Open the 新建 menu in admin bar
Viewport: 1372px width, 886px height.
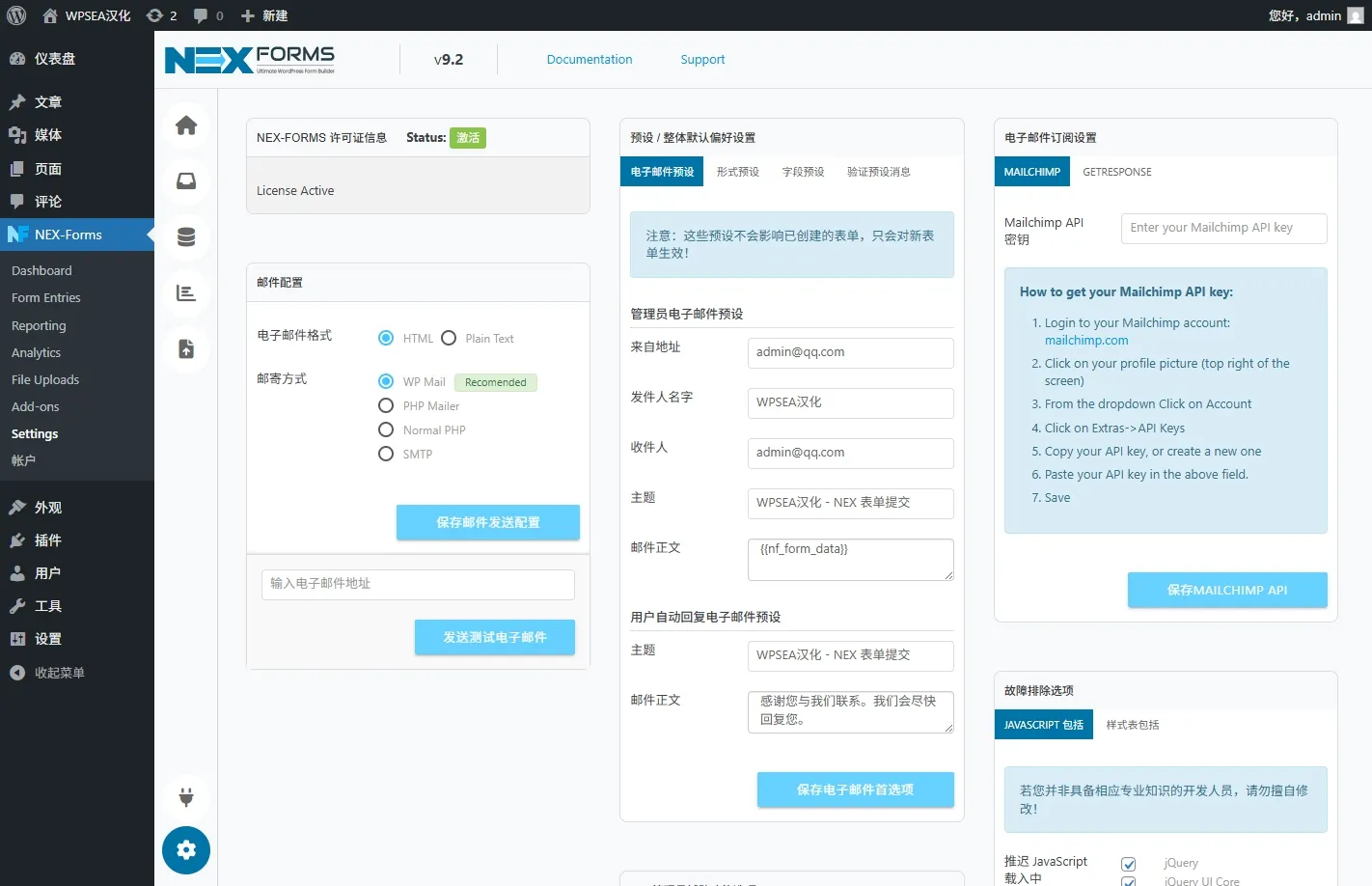click(264, 15)
